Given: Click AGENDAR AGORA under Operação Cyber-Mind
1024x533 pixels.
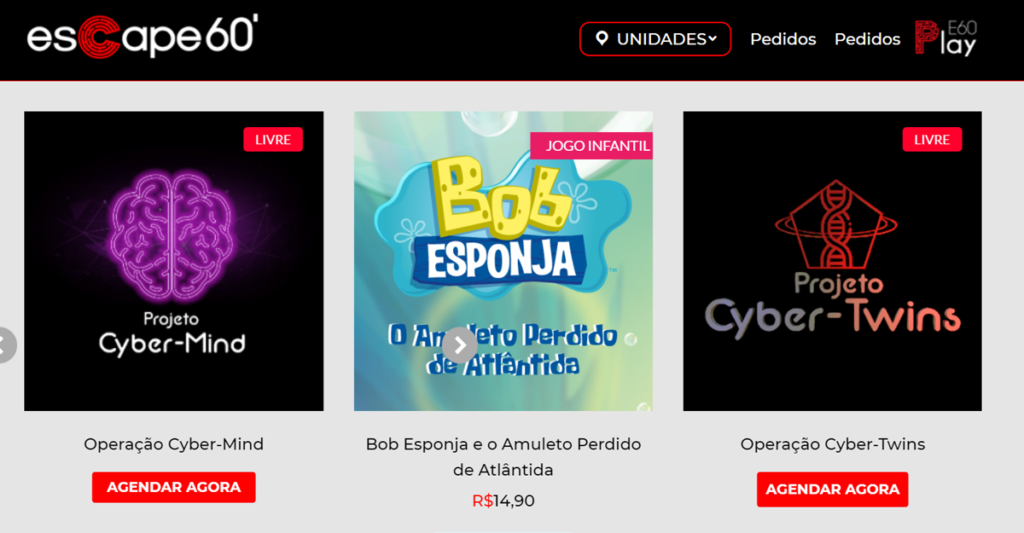Looking at the screenshot, I should tap(174, 487).
